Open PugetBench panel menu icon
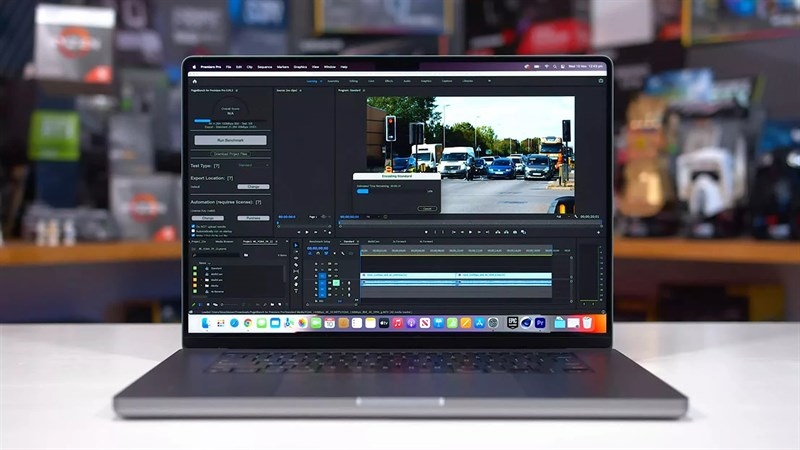 pyautogui.click(x=236, y=90)
